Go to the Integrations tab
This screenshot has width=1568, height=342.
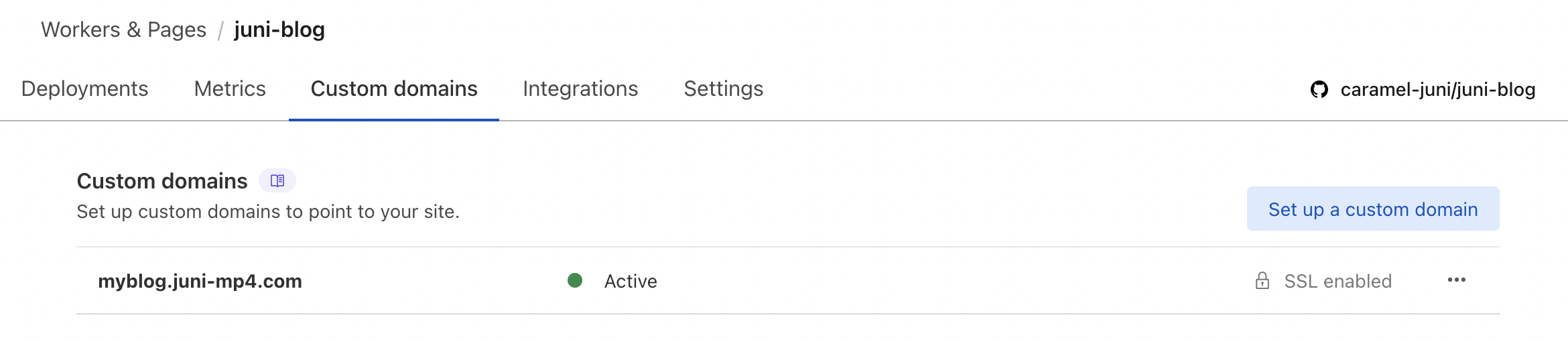pos(580,89)
